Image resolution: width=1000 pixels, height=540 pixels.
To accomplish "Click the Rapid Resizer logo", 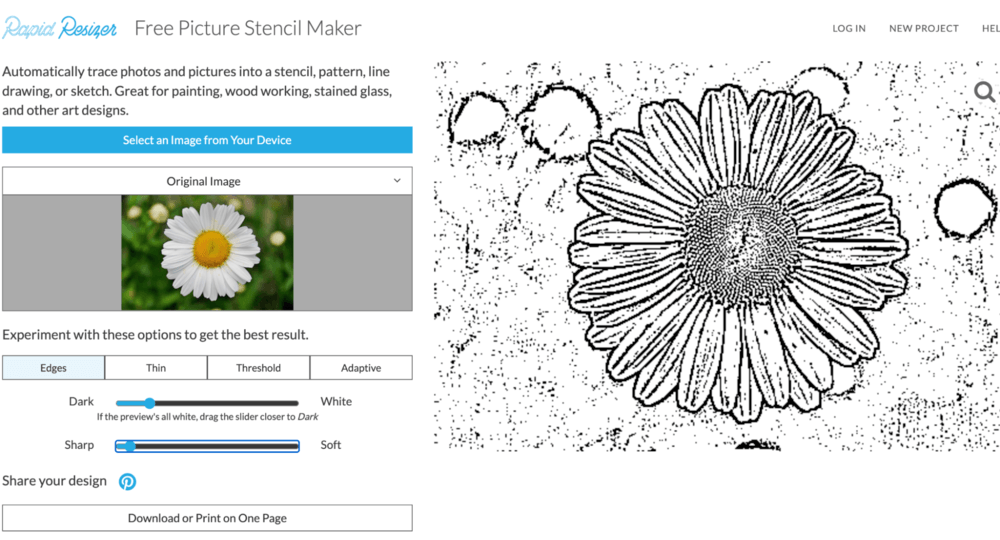I will click(59, 29).
